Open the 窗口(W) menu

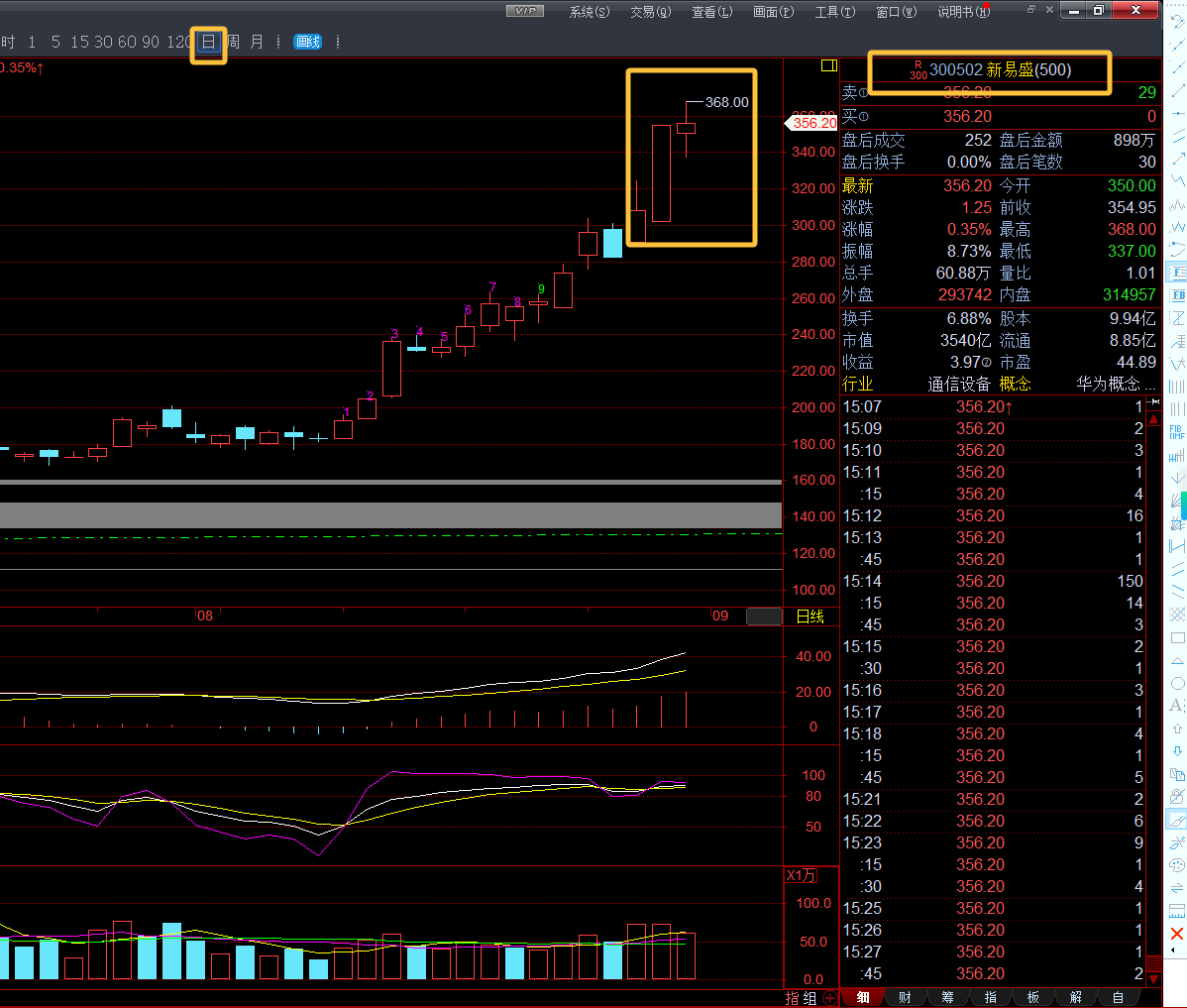[x=896, y=11]
